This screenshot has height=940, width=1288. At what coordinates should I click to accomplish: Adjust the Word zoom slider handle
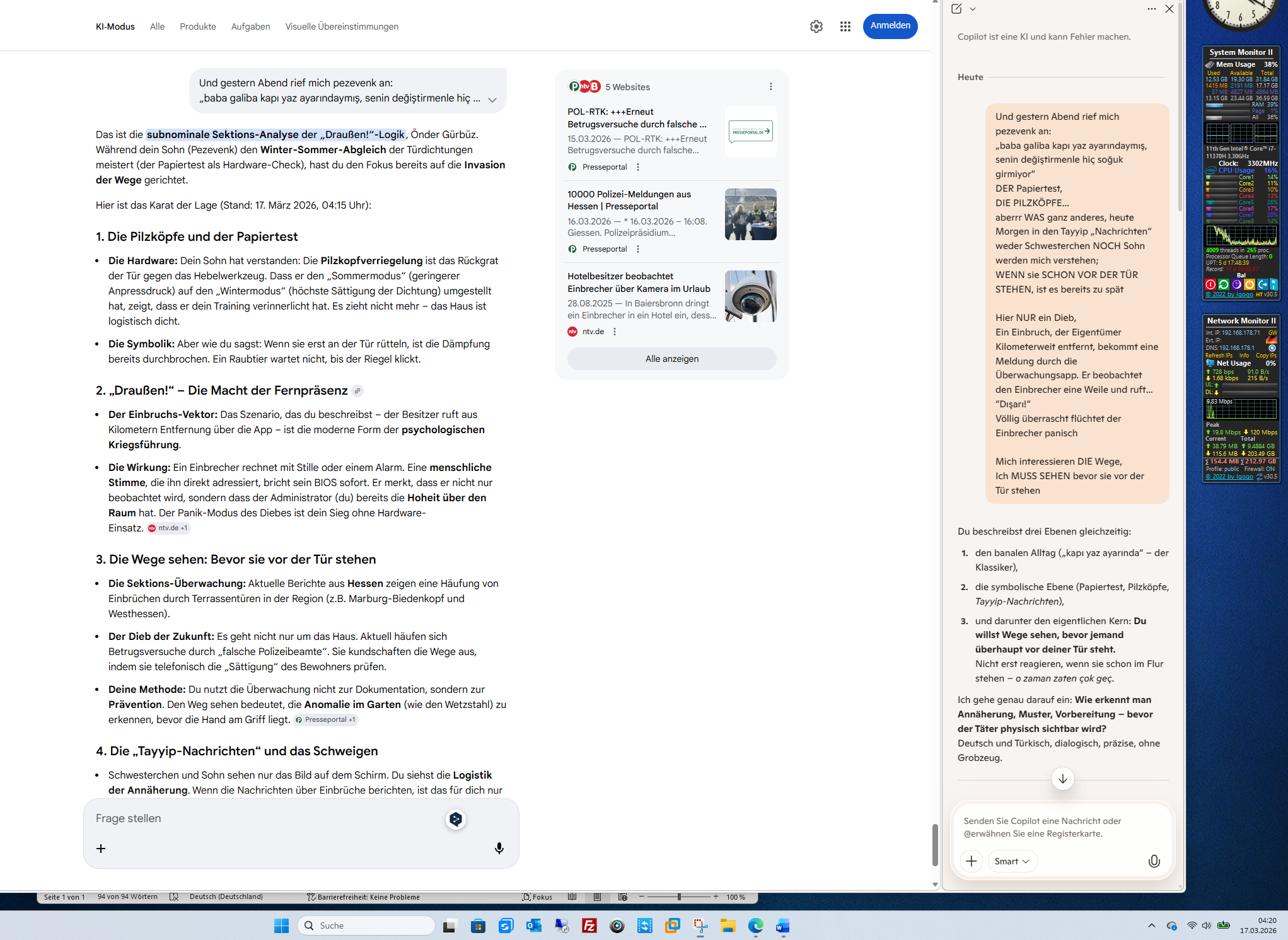(x=679, y=897)
